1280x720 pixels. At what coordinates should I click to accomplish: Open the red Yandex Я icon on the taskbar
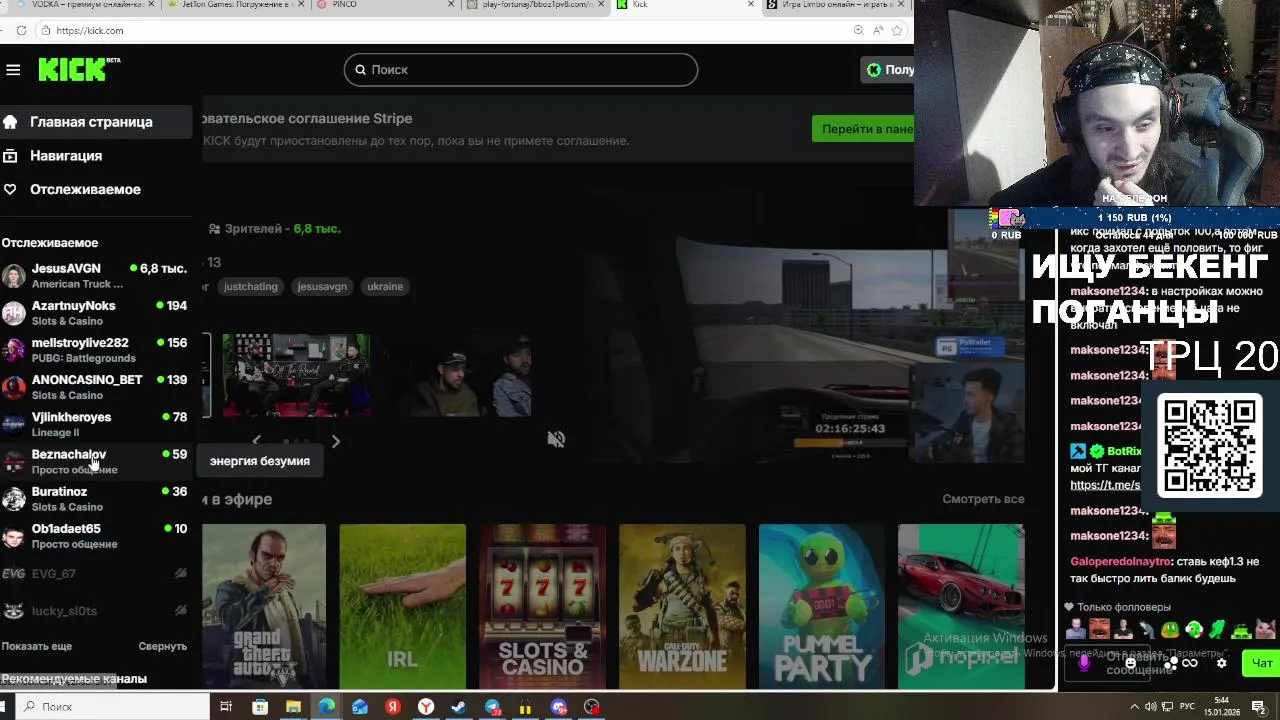click(393, 707)
